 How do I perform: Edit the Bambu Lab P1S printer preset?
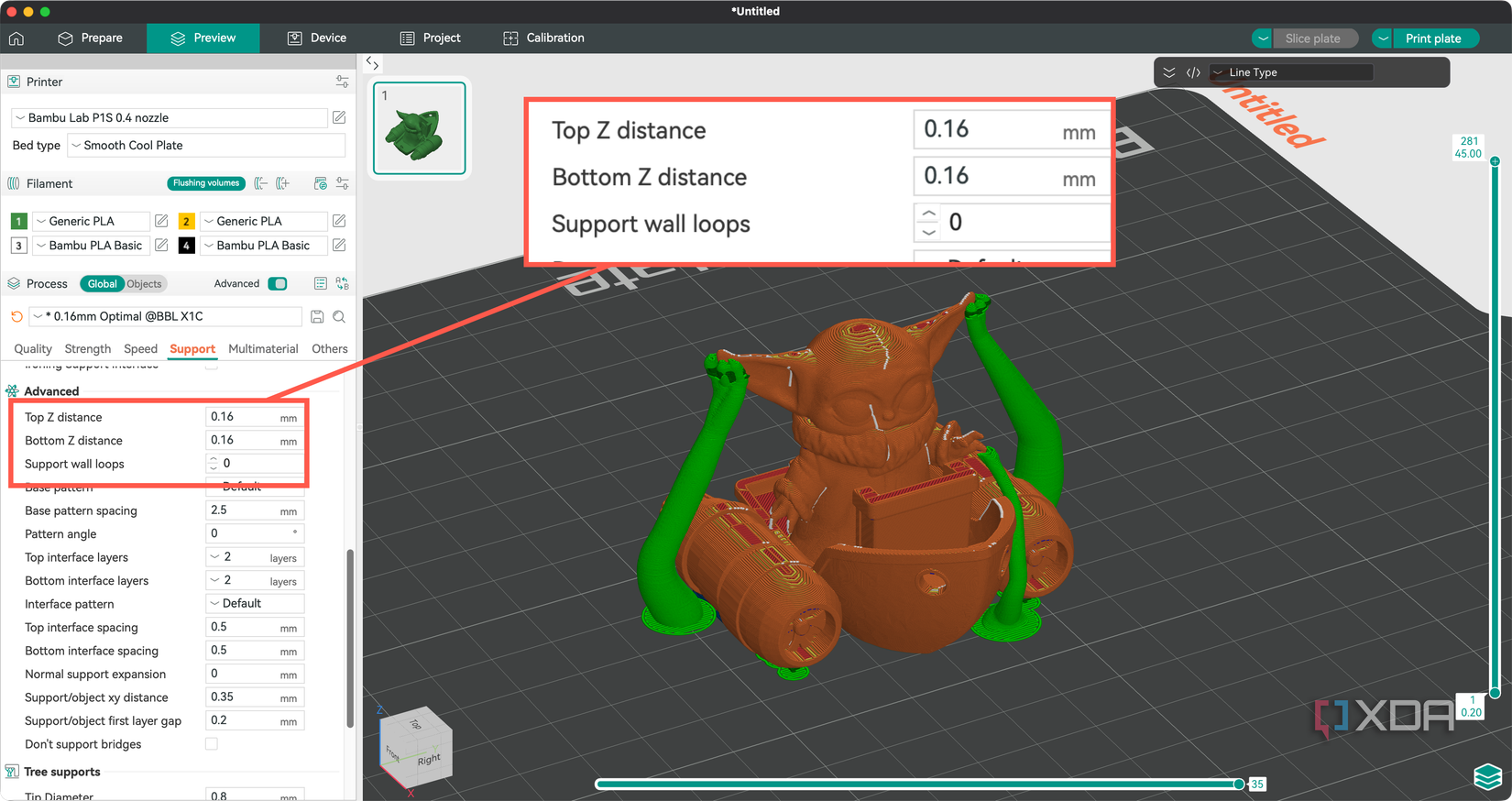tap(339, 117)
